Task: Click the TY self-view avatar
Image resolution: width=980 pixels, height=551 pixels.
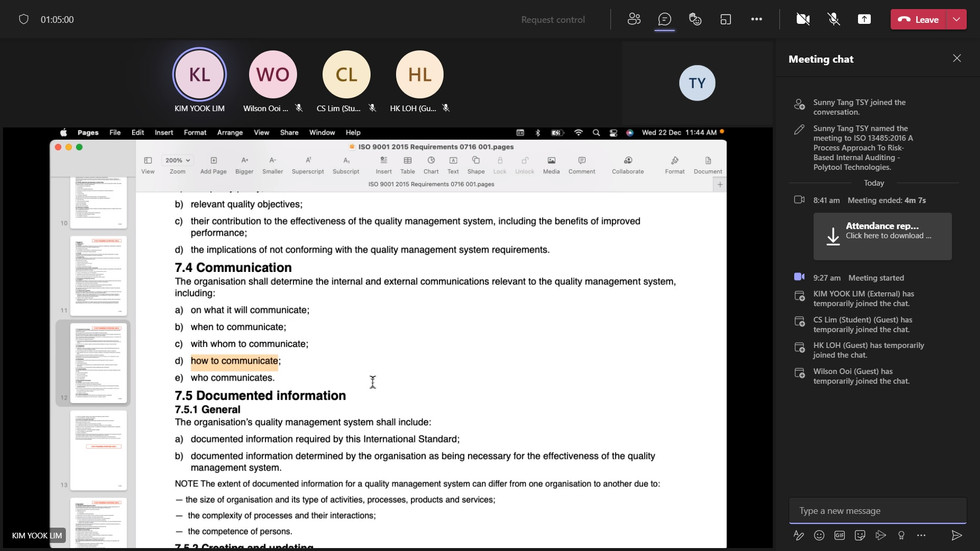Action: coord(697,83)
